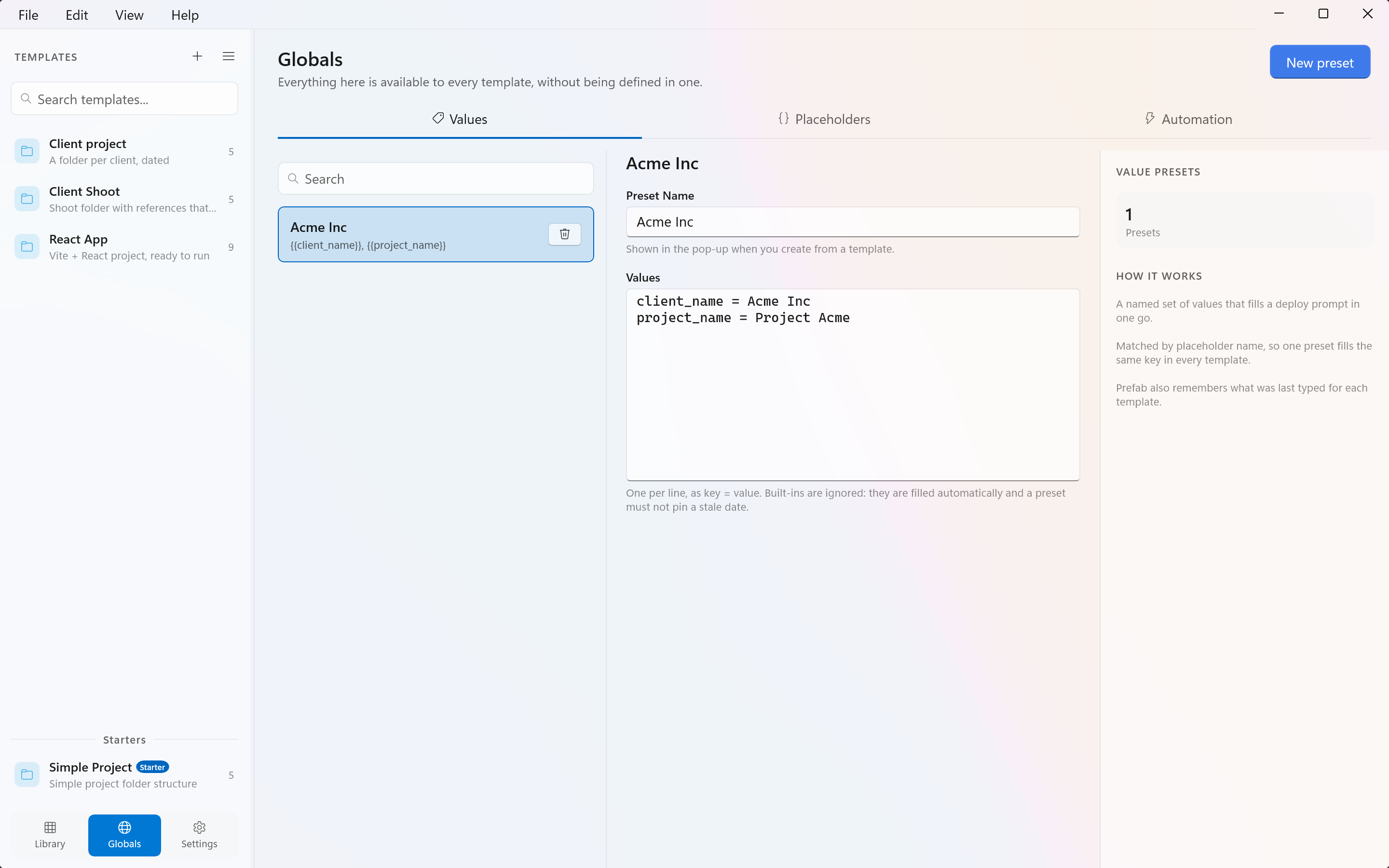Click the 'project_name = Project Acme' line
Screen dimensions: 1389x868
[743, 317]
